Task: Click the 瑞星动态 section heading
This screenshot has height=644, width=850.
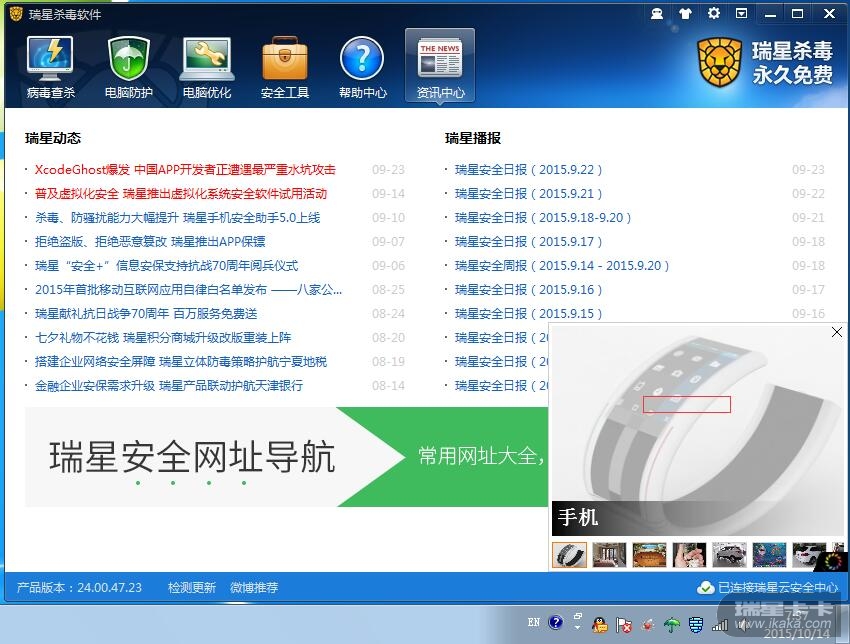Action: 53,138
